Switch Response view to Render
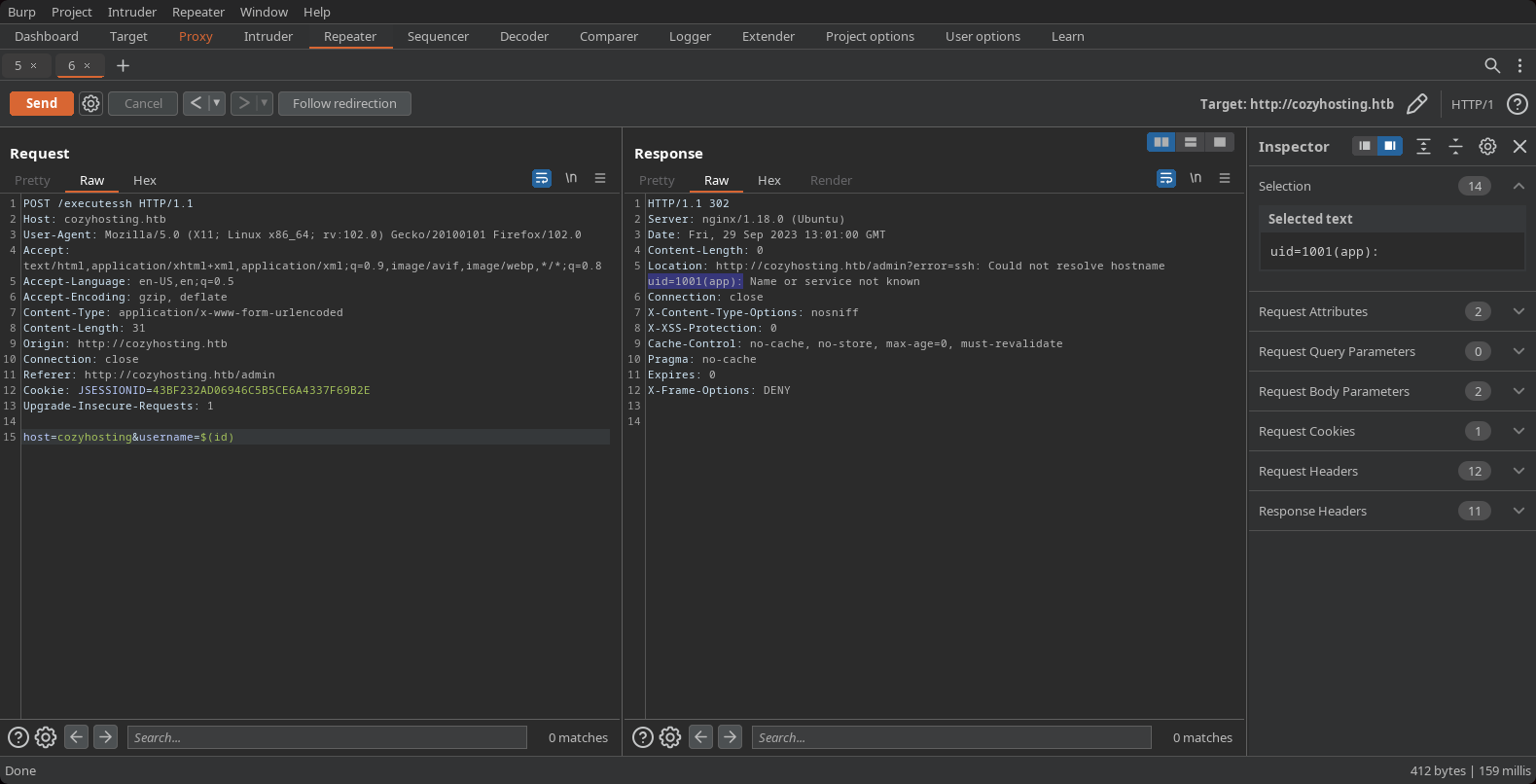This screenshot has width=1536, height=784. pyautogui.click(x=831, y=180)
